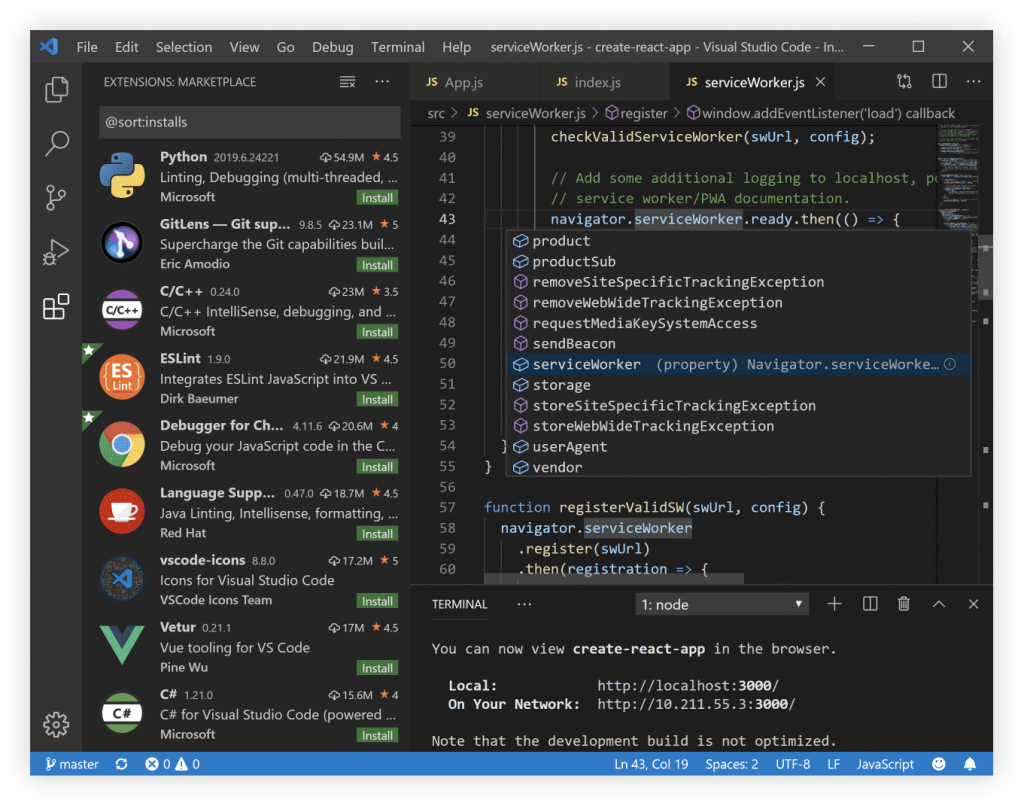
Task: Choose the userAgent suggestion
Action: click(739, 447)
